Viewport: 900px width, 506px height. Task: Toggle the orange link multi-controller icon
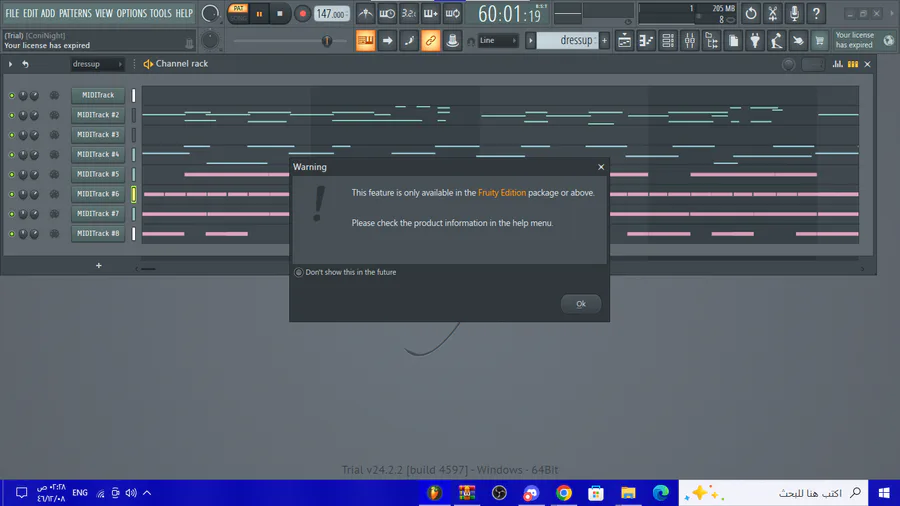[430, 41]
